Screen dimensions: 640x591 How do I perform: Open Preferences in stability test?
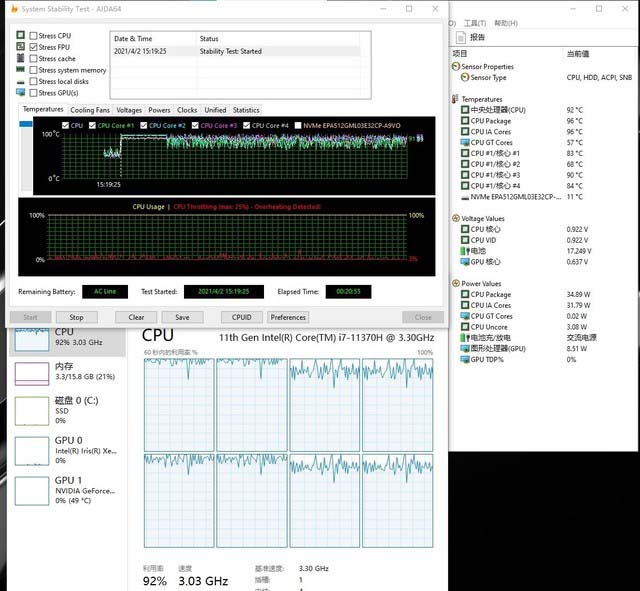(288, 317)
